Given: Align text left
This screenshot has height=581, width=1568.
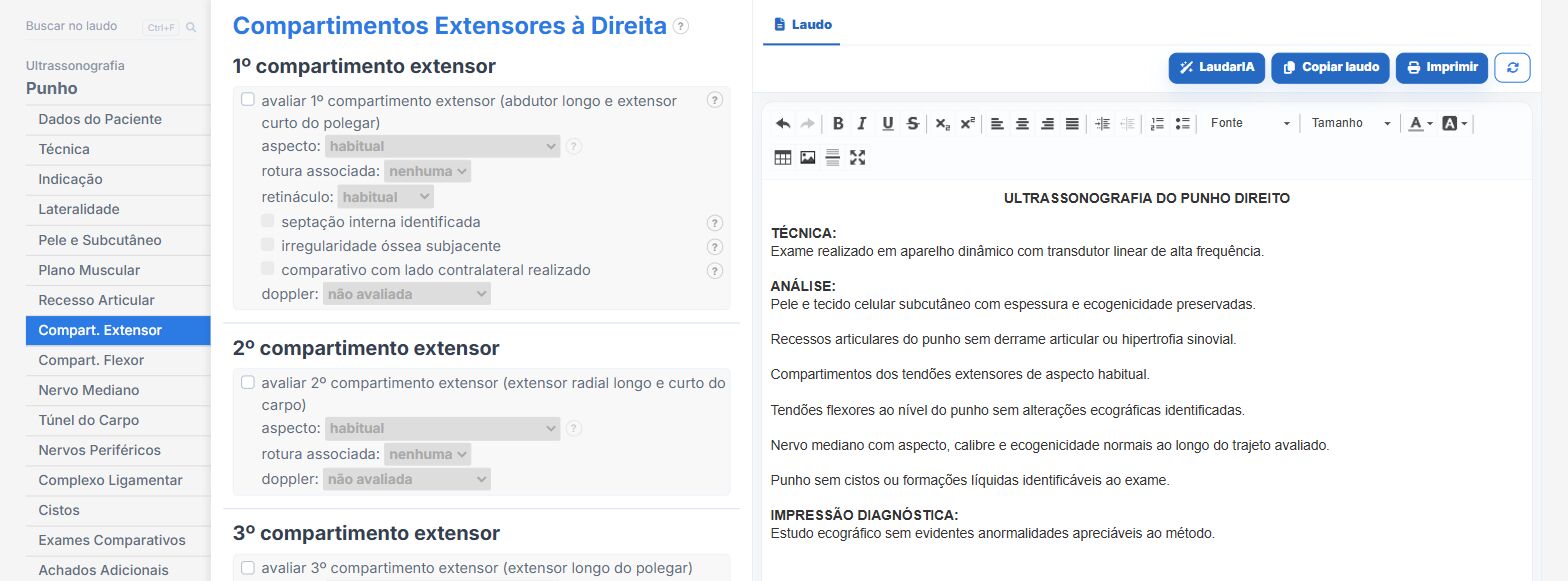Looking at the screenshot, I should pos(997,123).
